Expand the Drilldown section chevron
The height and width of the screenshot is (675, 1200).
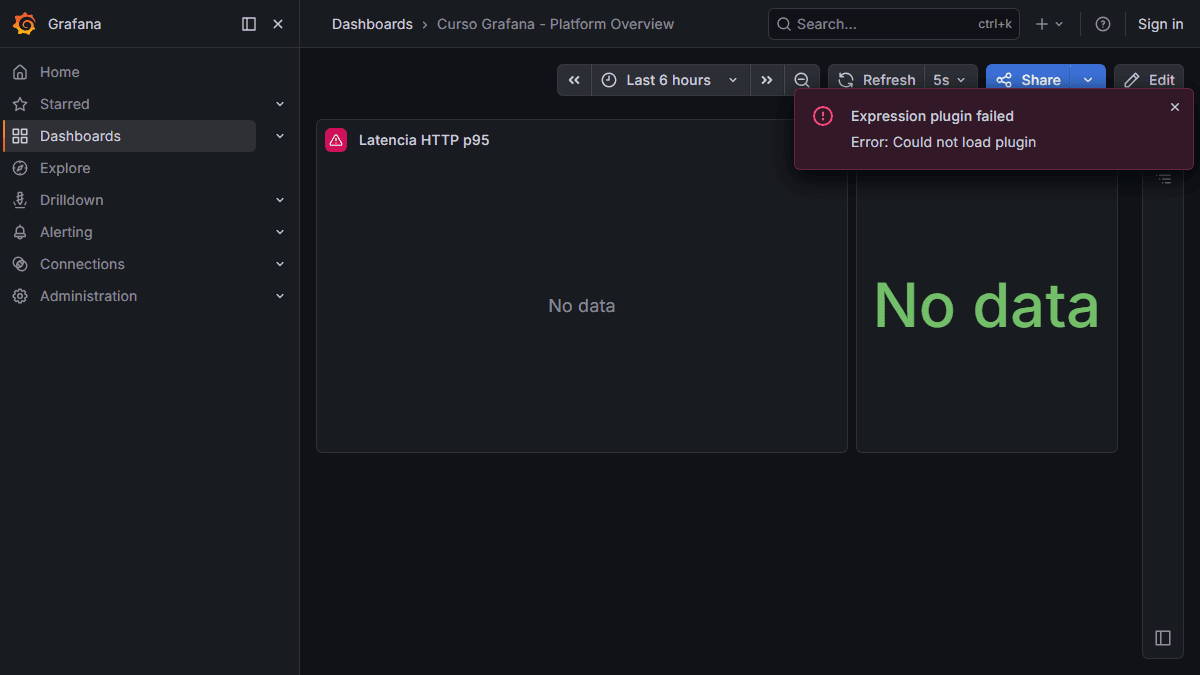tap(280, 200)
